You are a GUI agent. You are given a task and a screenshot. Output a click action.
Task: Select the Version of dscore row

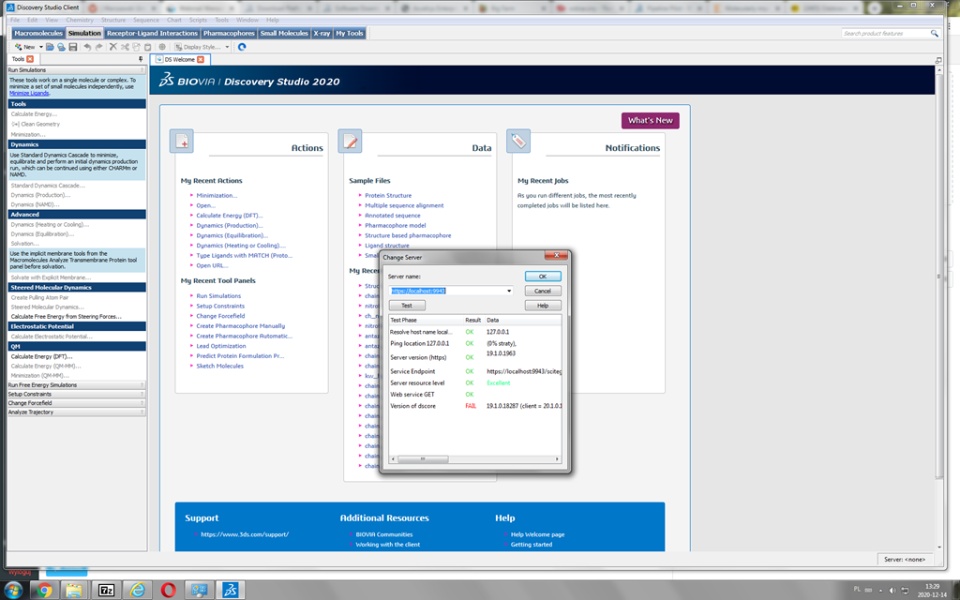coord(475,406)
